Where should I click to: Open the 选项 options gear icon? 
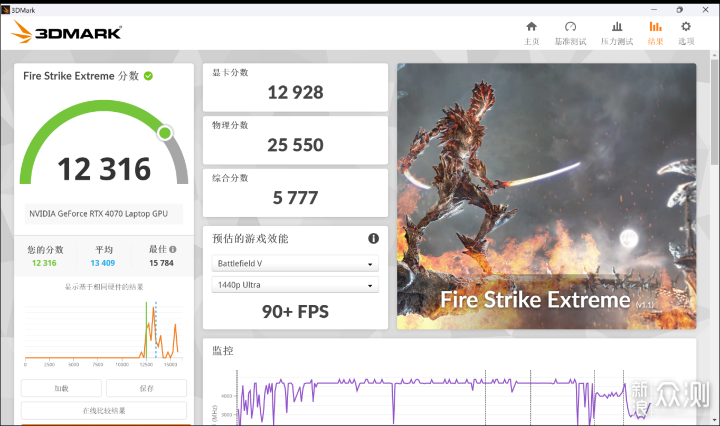tap(686, 27)
